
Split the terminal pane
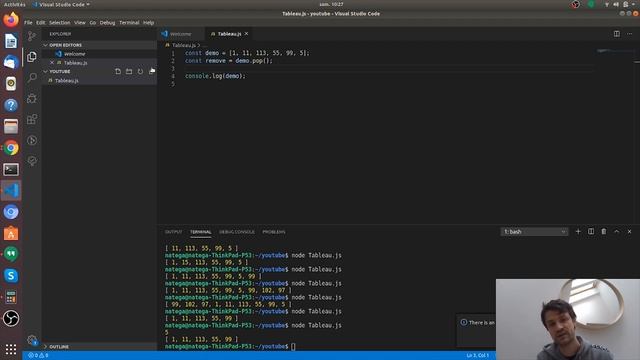[591, 231]
